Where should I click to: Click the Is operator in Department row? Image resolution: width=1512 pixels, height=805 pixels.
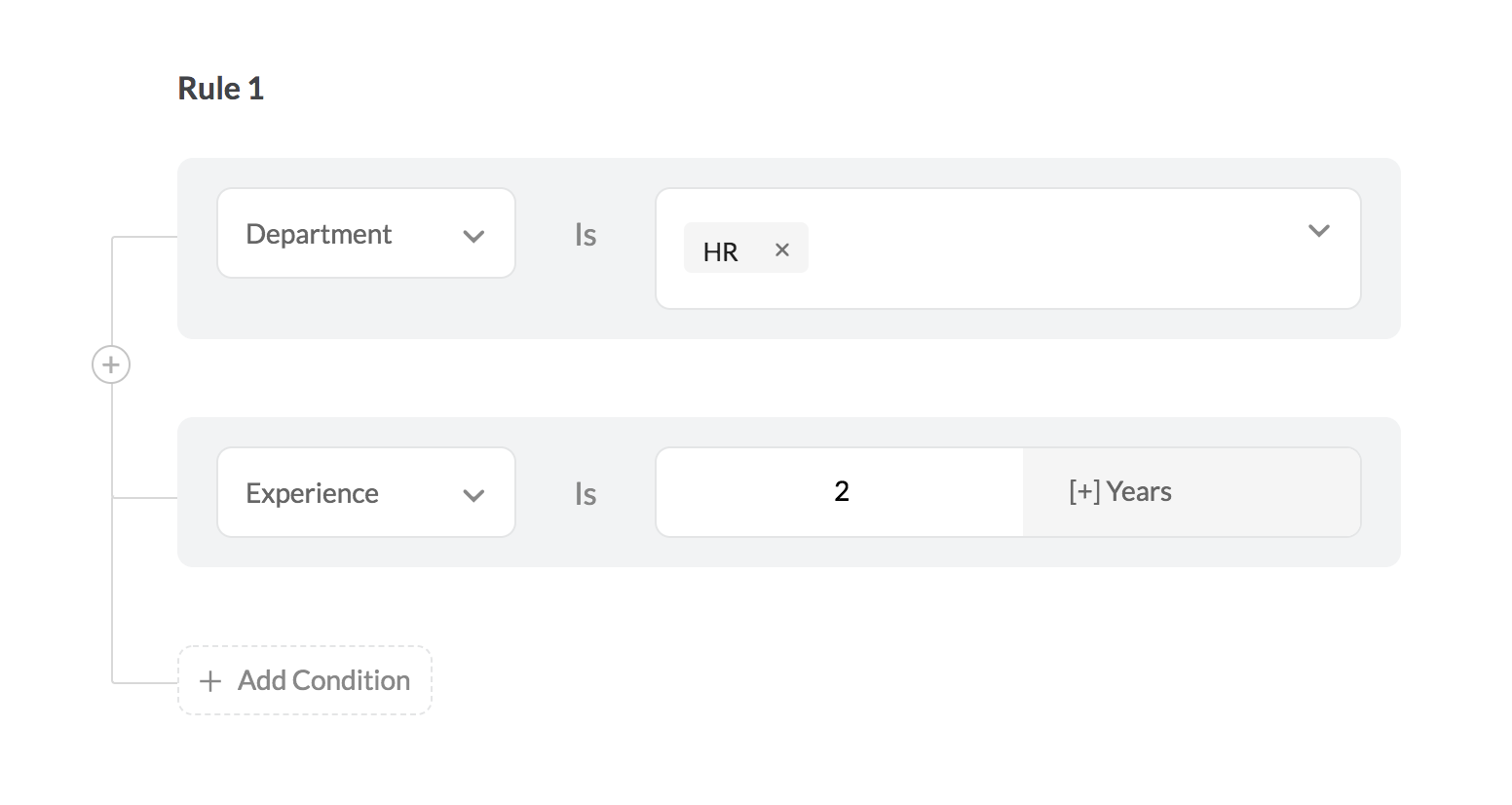click(585, 235)
